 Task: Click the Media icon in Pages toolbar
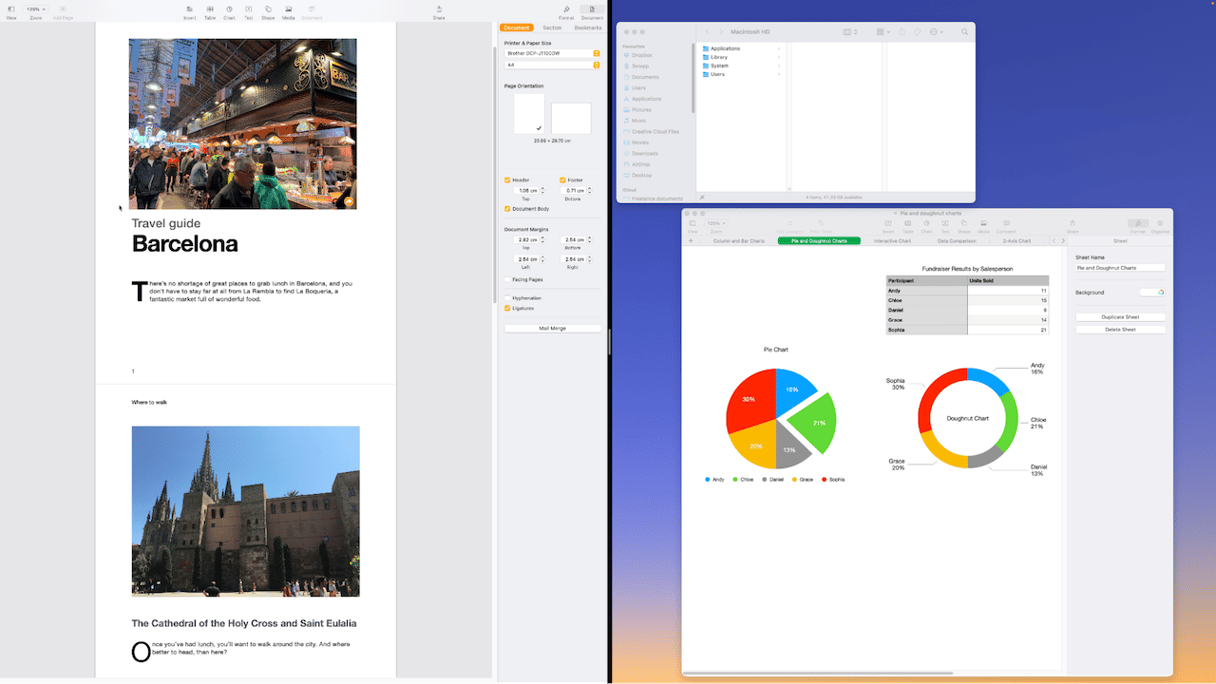(x=288, y=11)
